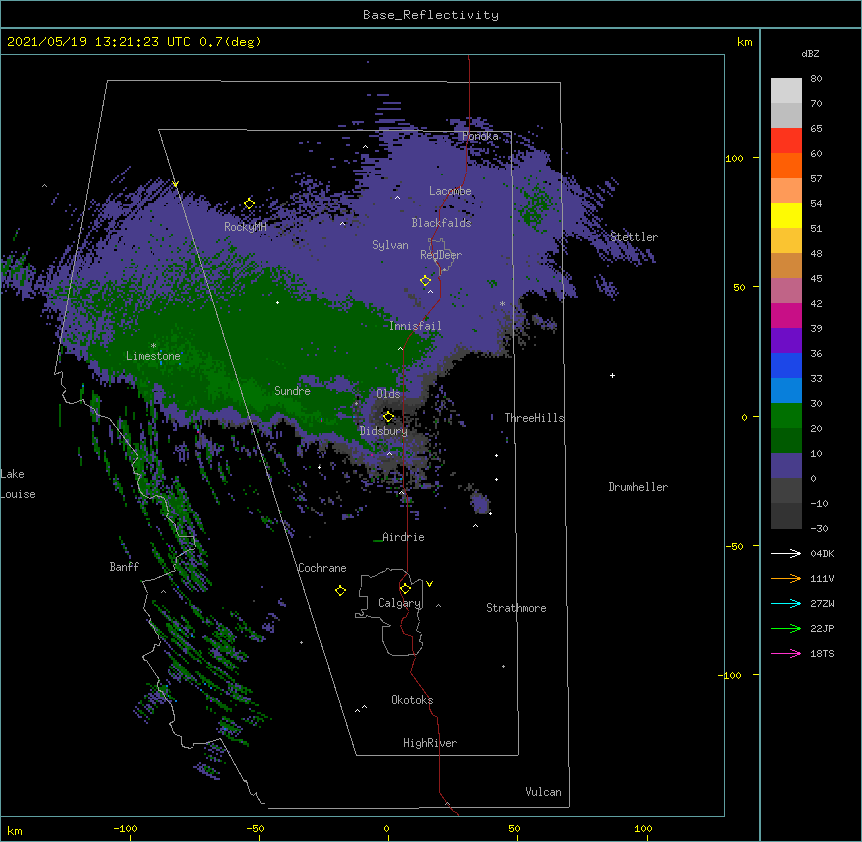862x842 pixels.
Task: Click the Ponoka city label
Action: [480, 136]
